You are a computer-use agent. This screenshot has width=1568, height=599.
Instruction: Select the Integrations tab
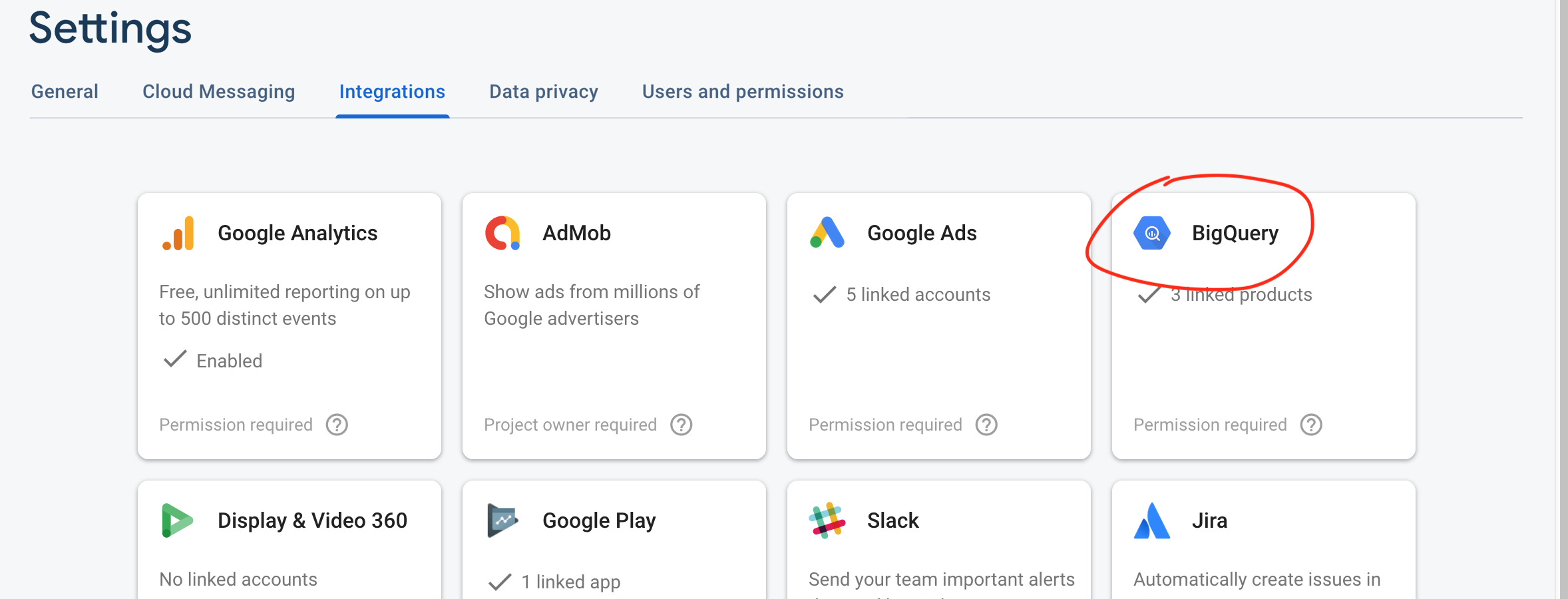point(392,92)
